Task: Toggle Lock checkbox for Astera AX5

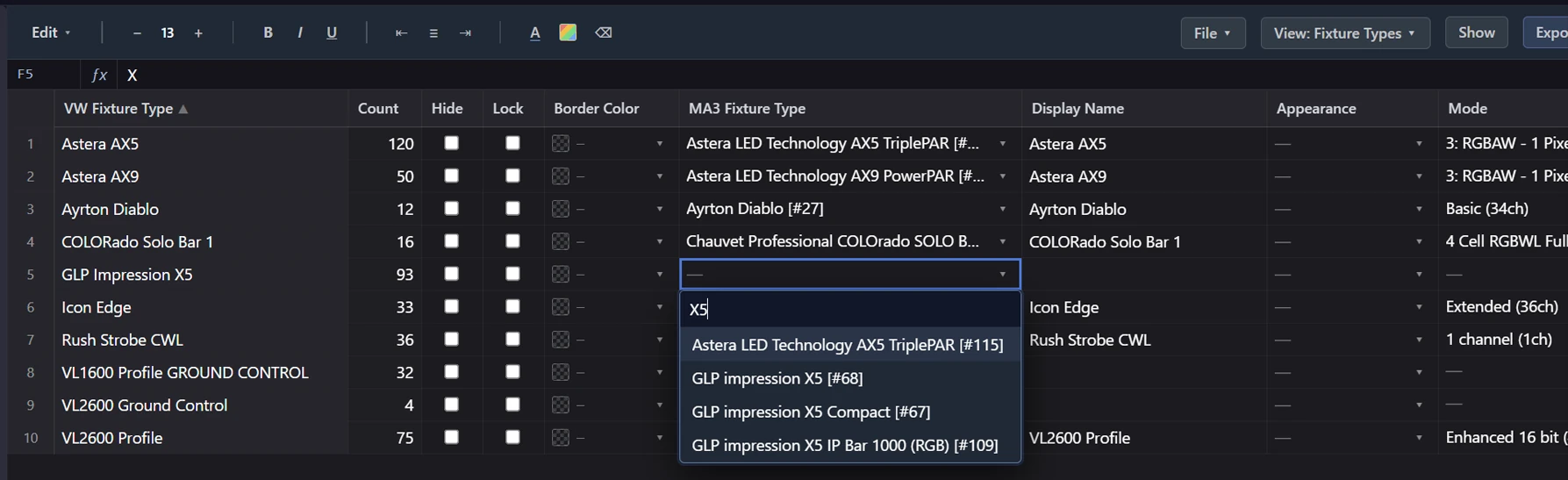Action: (x=513, y=143)
